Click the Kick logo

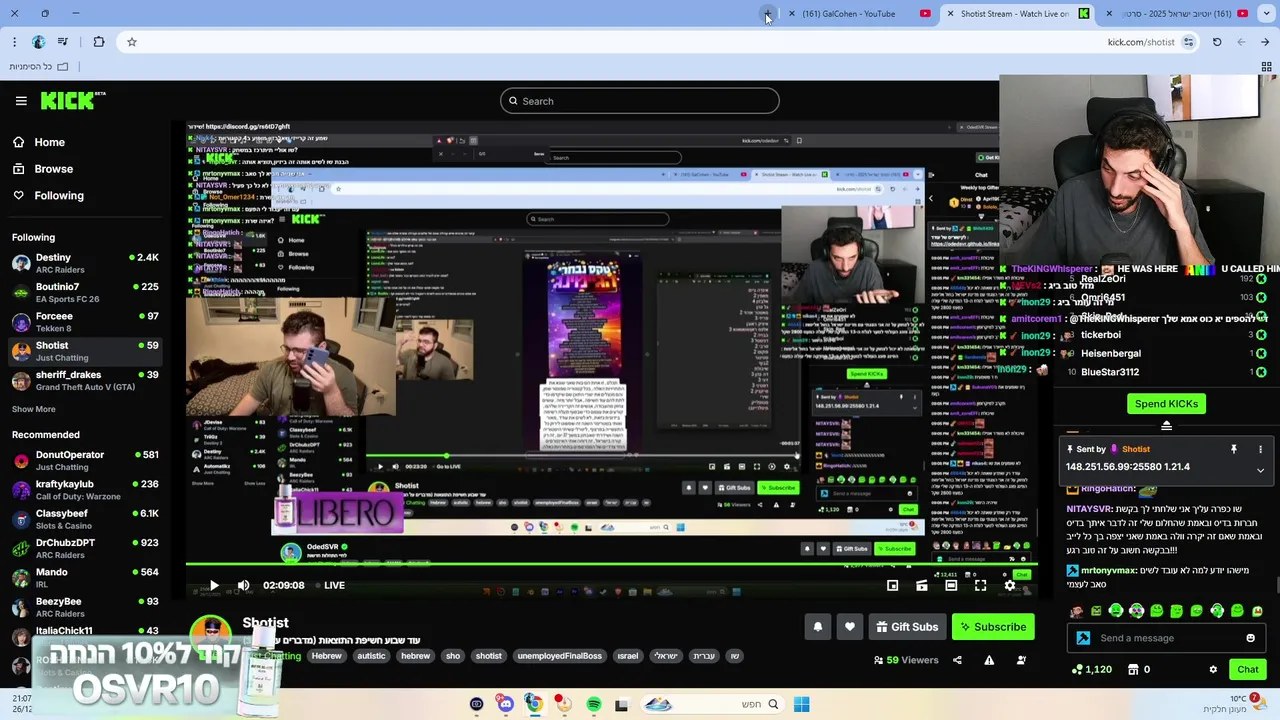72,100
